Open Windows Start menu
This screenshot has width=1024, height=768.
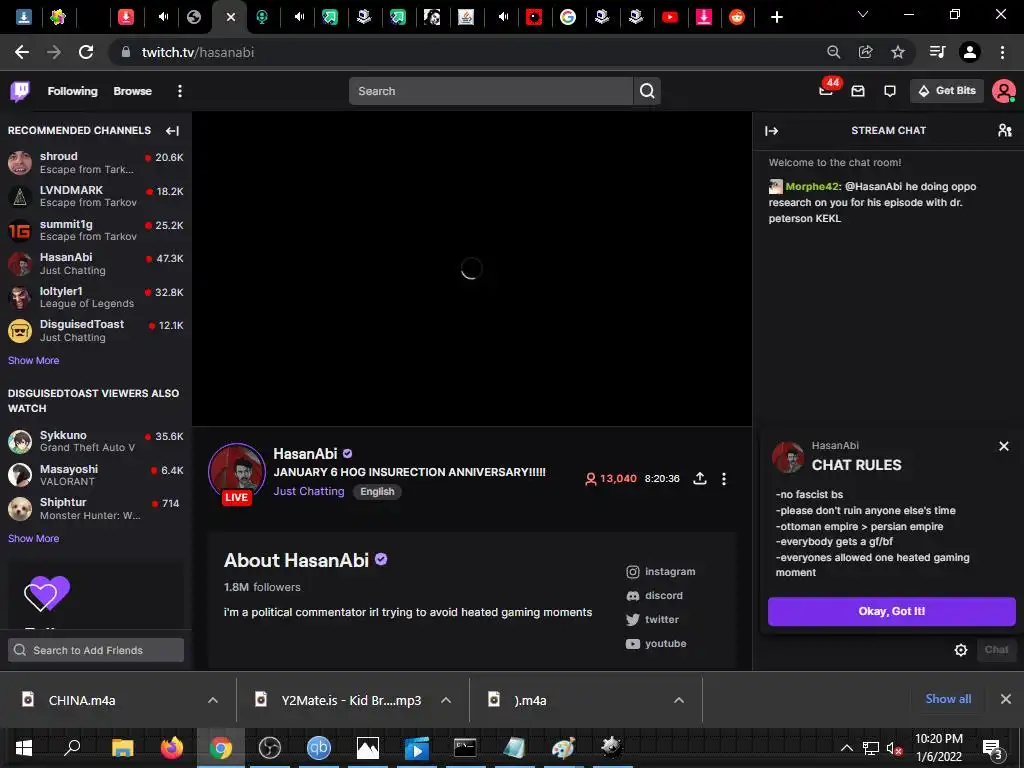coord(24,748)
